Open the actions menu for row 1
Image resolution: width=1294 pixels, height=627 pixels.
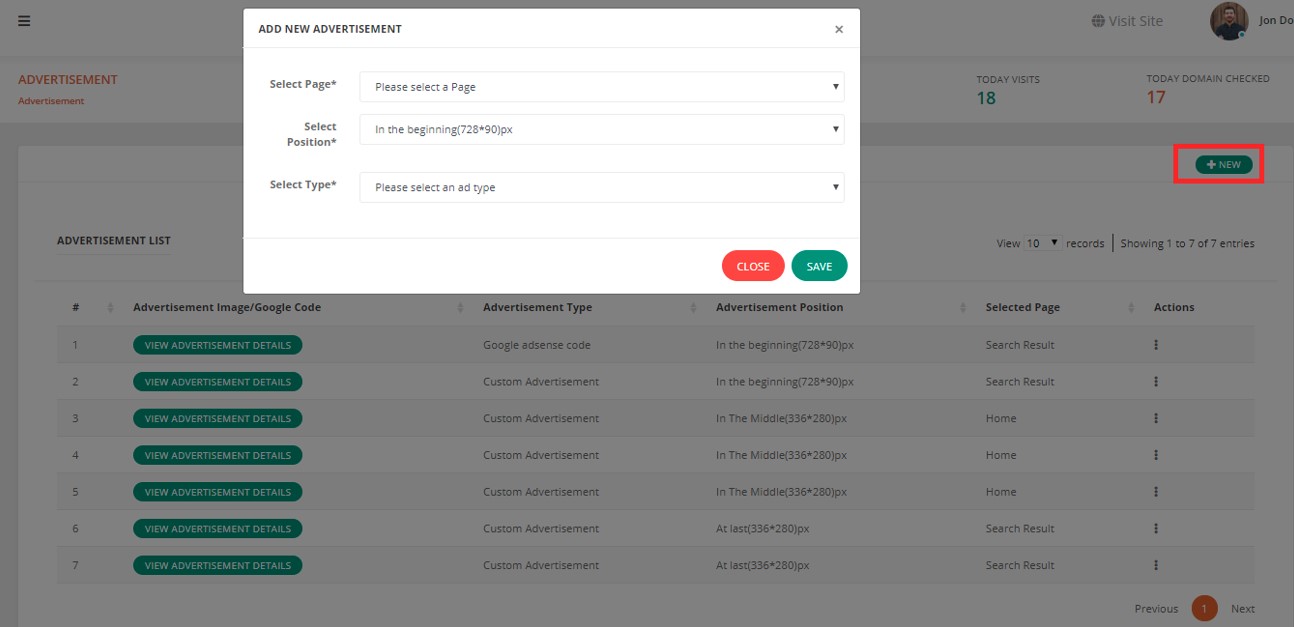[x=1156, y=345]
